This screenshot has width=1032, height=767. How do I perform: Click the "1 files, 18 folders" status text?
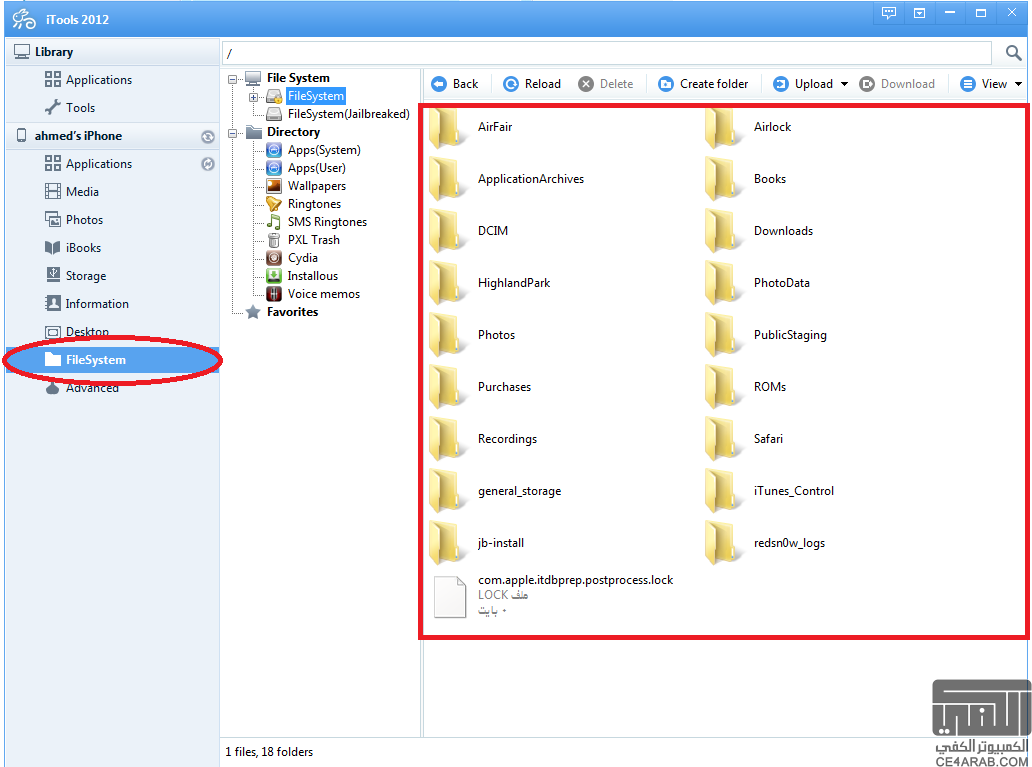(269, 752)
